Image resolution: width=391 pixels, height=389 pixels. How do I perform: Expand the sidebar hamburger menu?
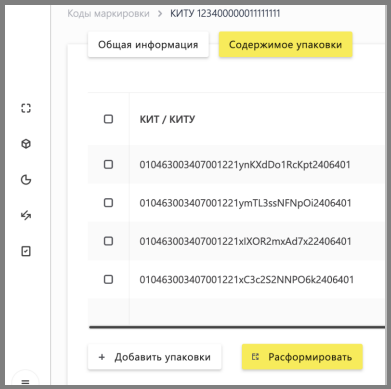coord(26,382)
